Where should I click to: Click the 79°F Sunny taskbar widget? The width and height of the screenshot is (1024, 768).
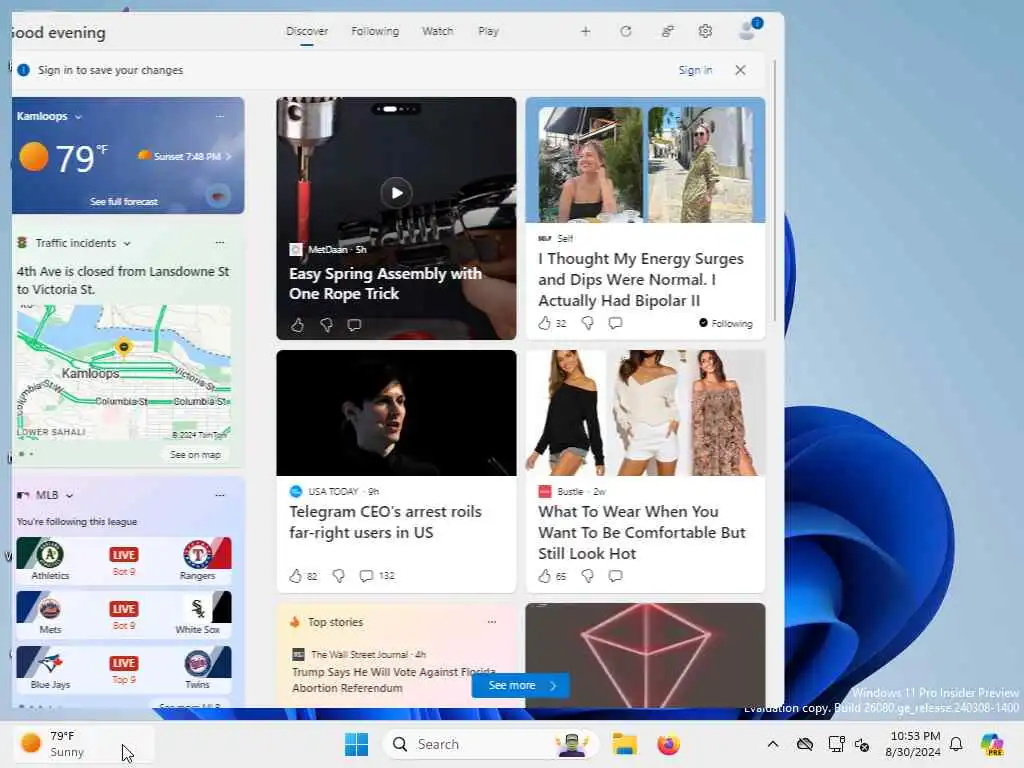point(83,744)
